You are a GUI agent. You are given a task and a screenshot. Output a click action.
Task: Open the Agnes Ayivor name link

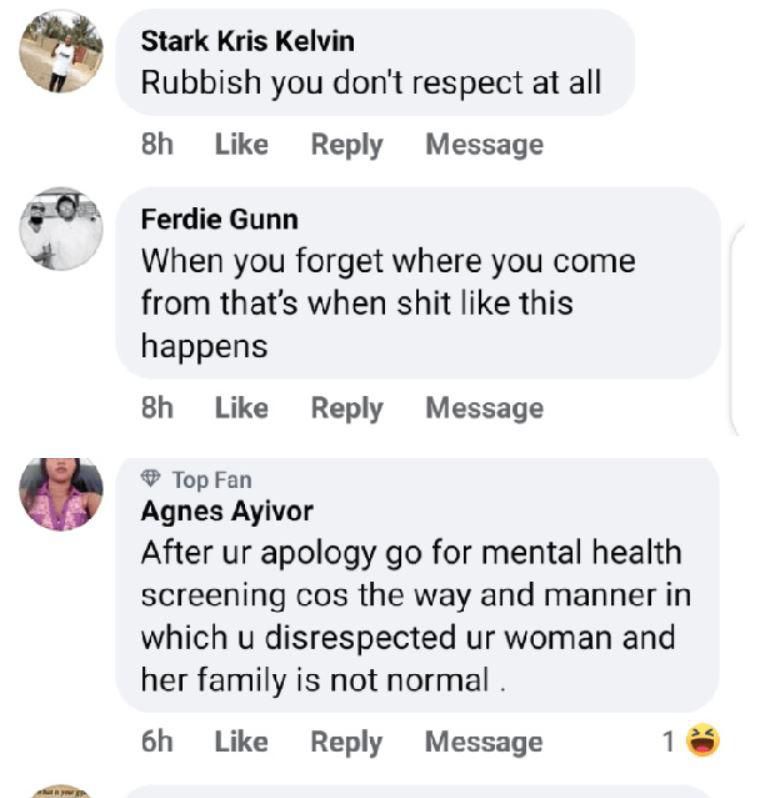tap(227, 511)
